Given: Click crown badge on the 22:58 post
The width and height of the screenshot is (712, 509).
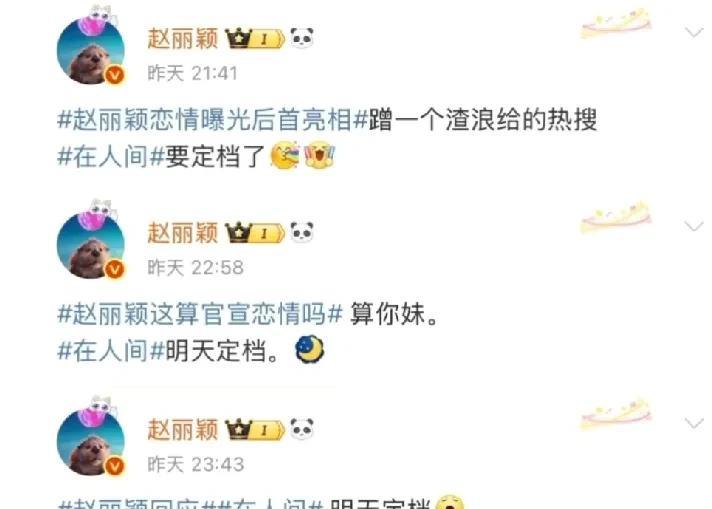Looking at the screenshot, I should (255, 233).
